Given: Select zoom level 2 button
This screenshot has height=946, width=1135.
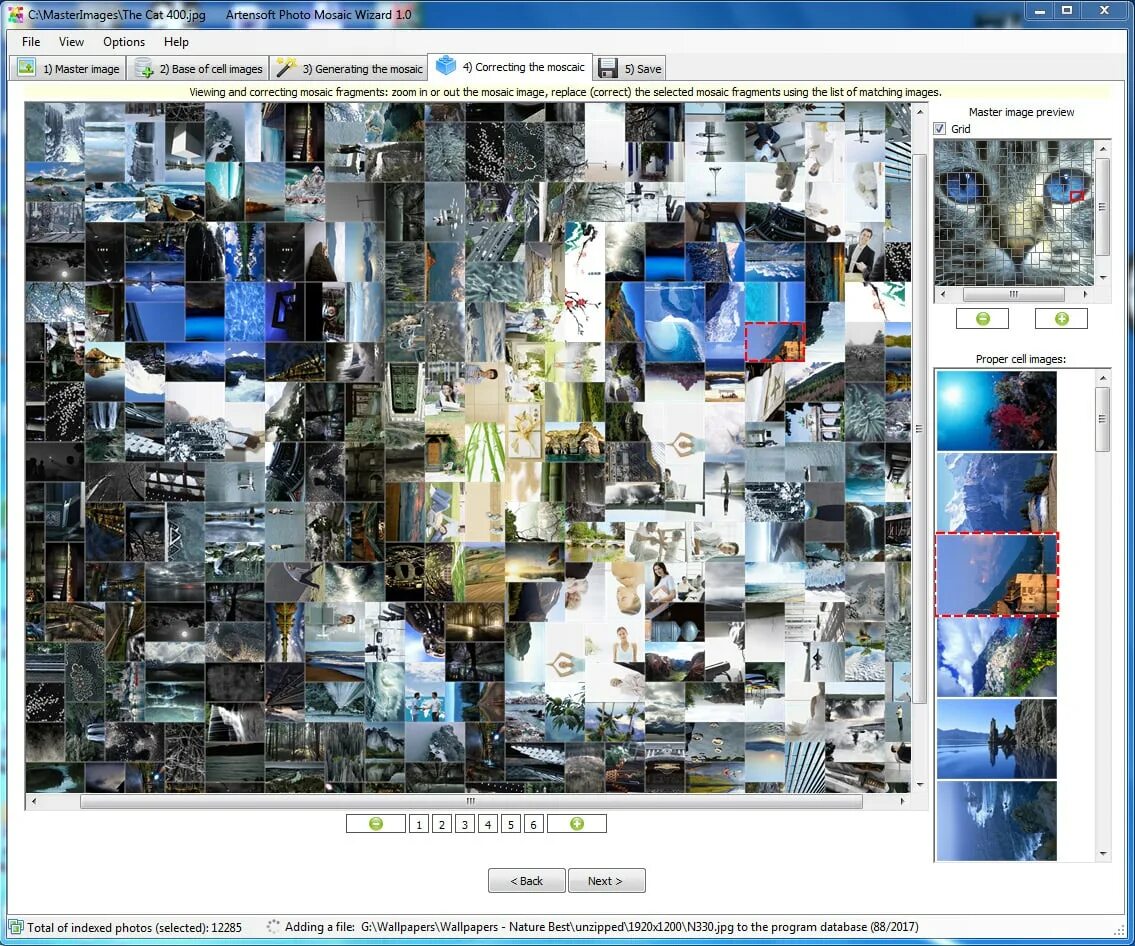Looking at the screenshot, I should click(x=442, y=824).
